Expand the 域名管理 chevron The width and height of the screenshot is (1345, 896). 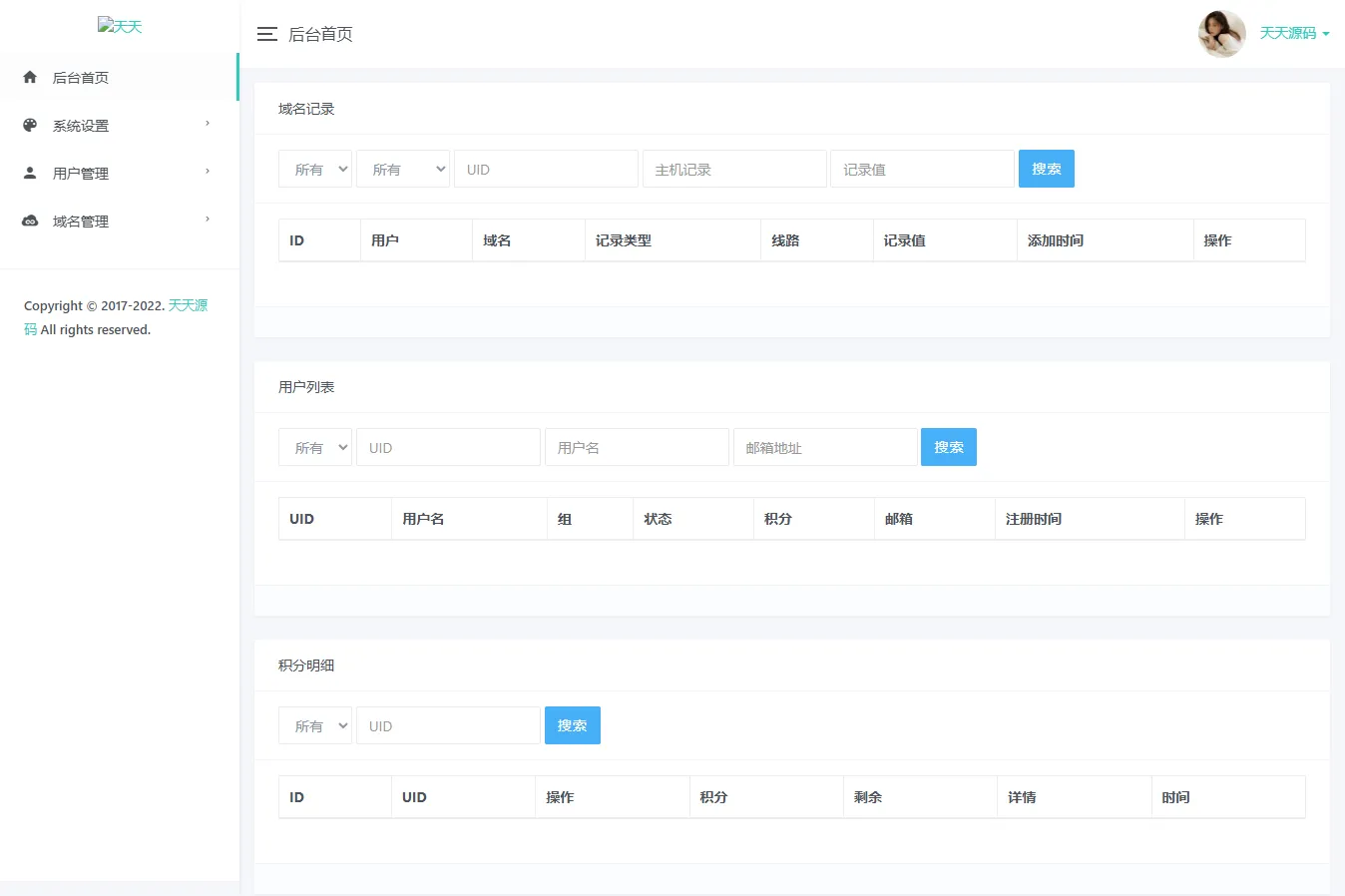(208, 220)
